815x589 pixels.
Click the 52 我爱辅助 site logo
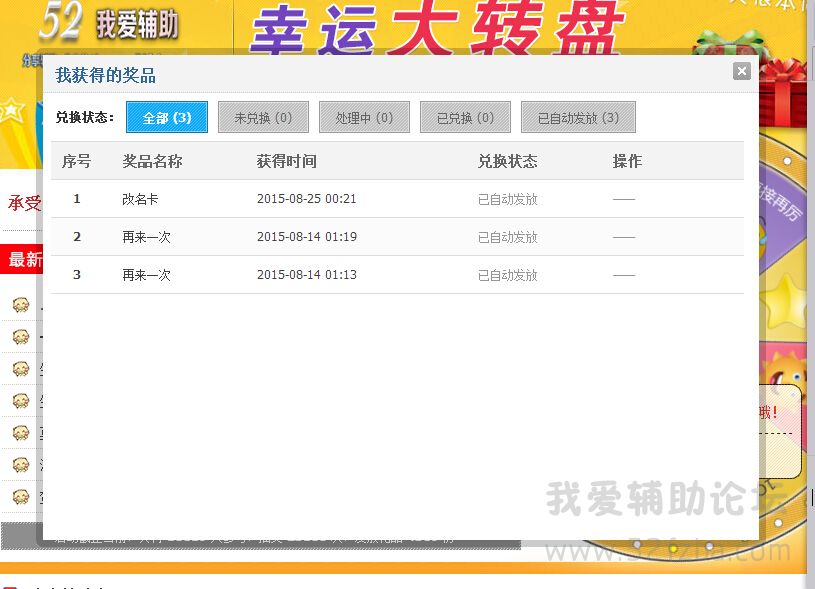pos(110,24)
